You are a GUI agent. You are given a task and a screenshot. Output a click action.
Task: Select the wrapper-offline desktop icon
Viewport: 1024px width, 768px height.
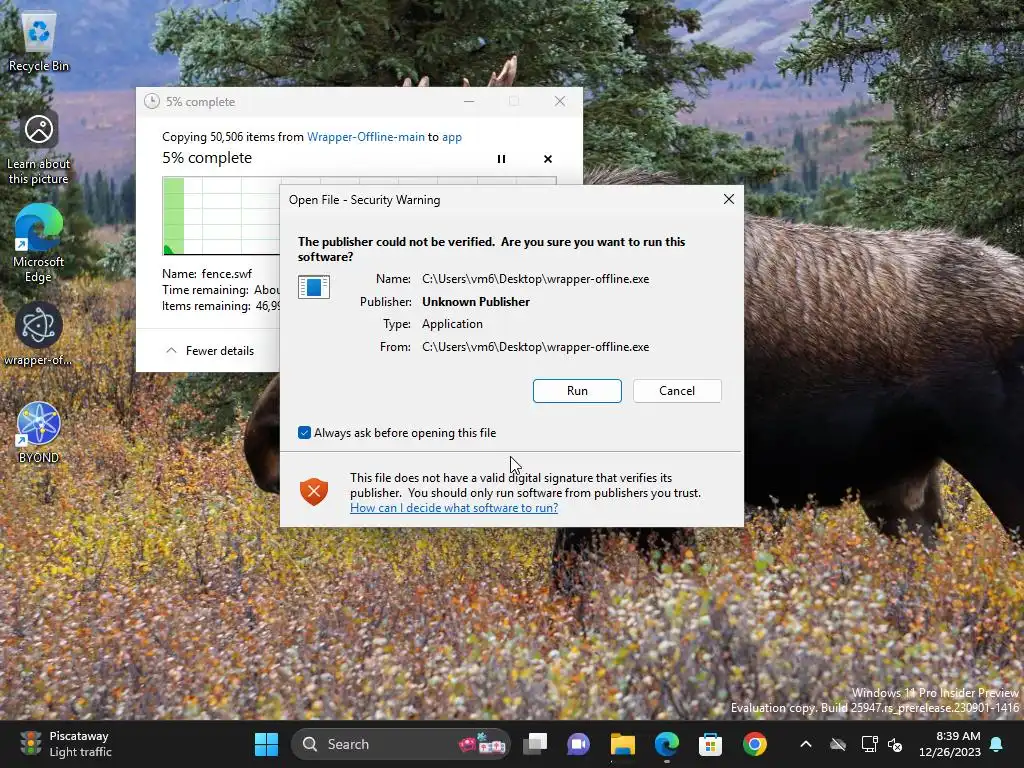39,335
